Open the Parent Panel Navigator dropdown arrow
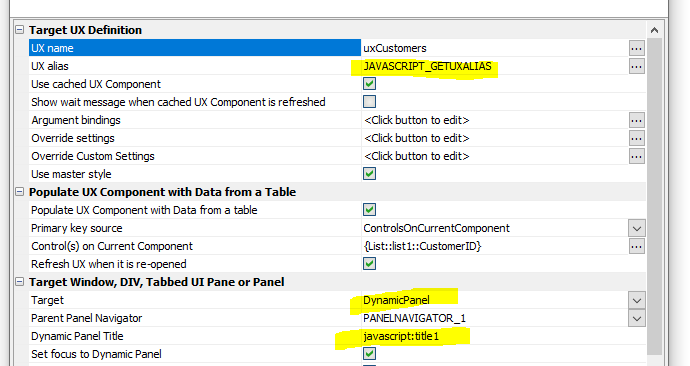This screenshot has height=366, width=690. 636,318
